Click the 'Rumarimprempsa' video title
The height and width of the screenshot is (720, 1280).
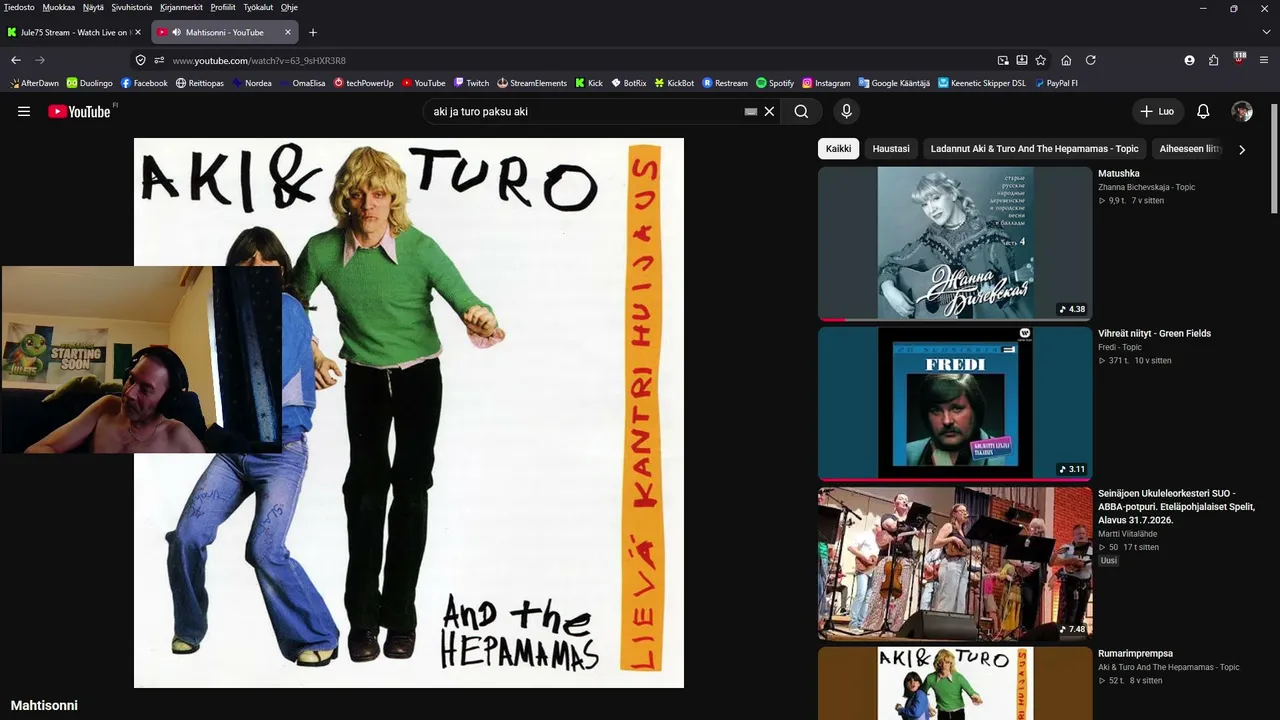(x=1135, y=654)
